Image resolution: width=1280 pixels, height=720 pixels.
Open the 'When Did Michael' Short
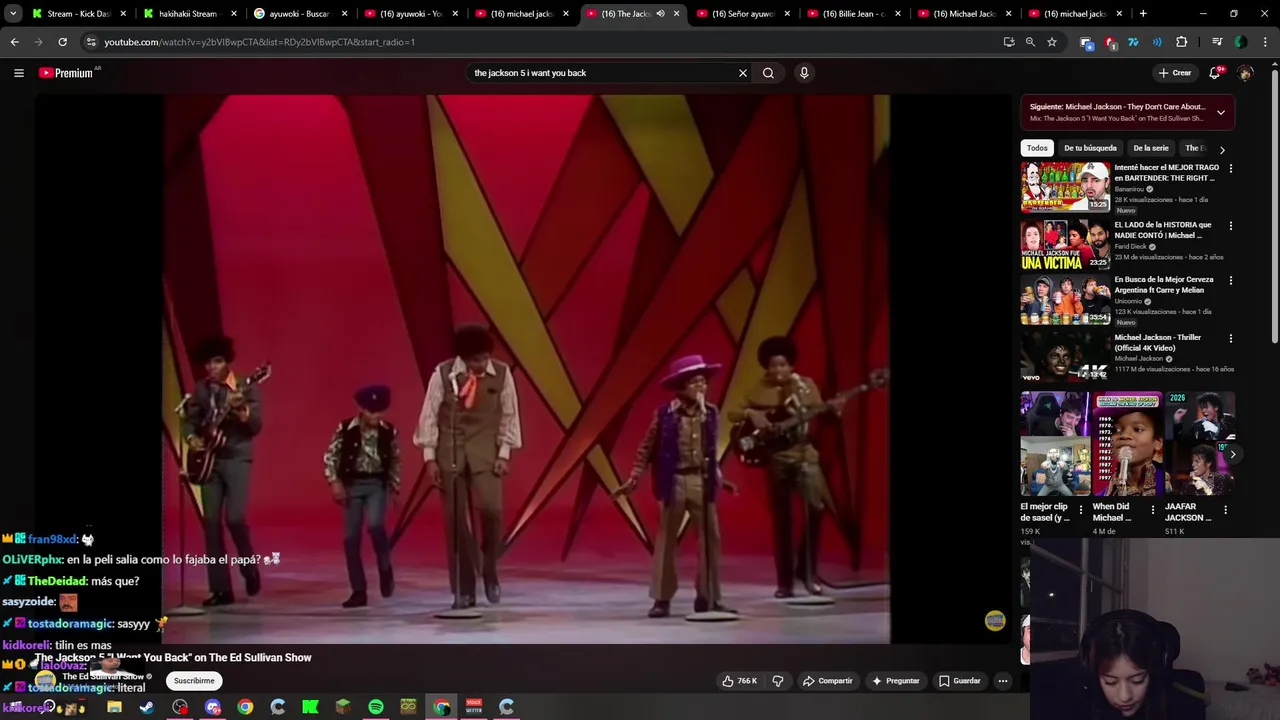(1127, 444)
